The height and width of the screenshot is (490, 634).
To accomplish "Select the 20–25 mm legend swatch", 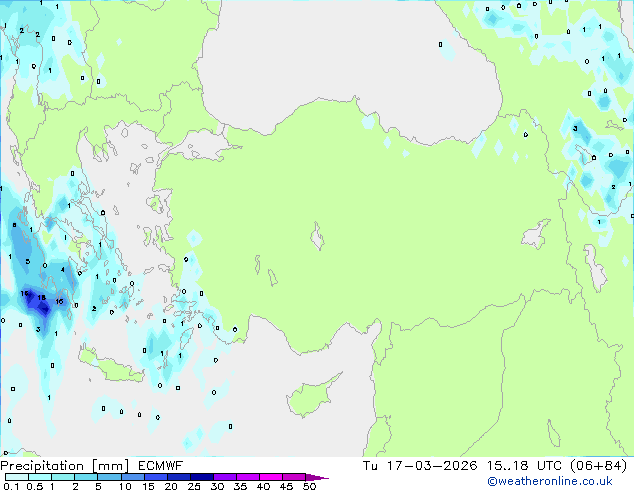I will [x=178, y=477].
